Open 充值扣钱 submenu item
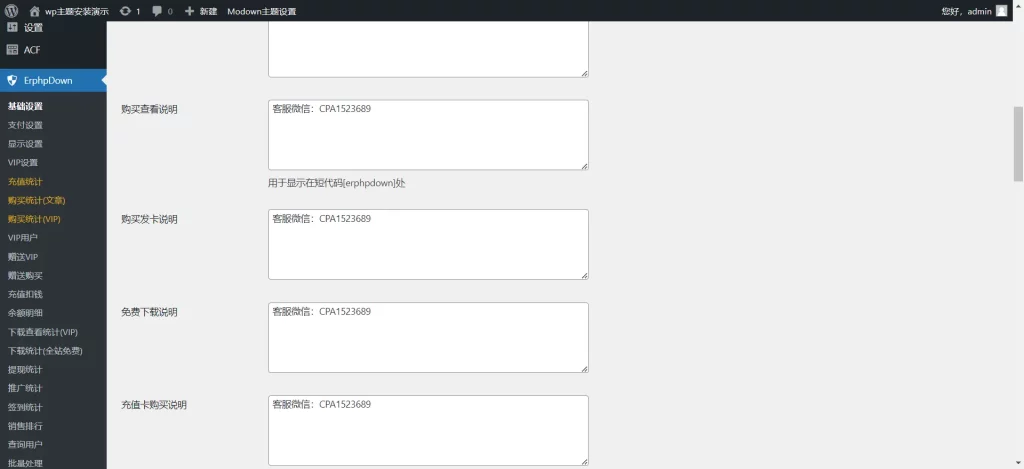This screenshot has width=1024, height=469. pos(25,294)
